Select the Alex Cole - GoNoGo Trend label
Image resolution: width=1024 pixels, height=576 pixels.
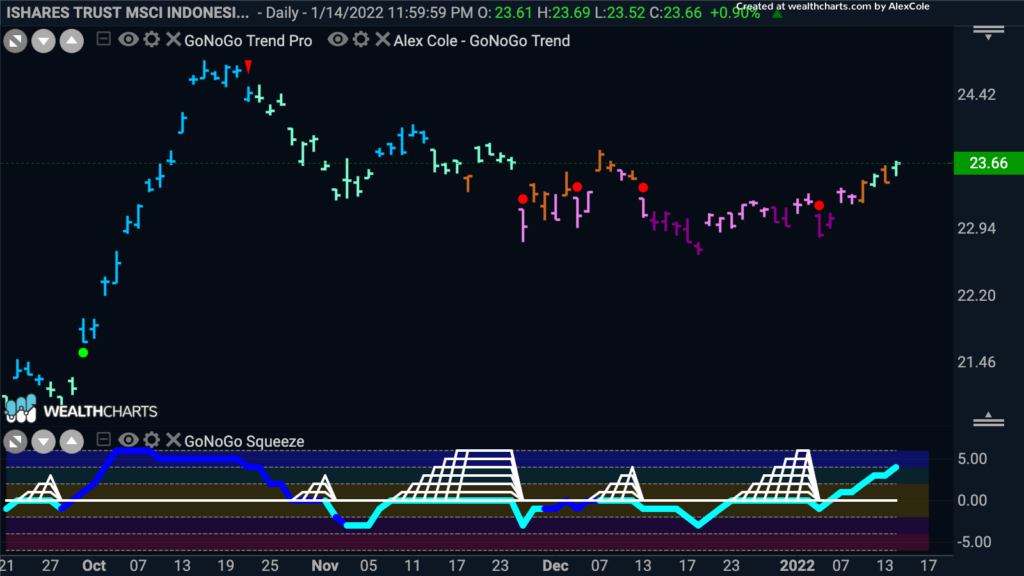point(482,40)
